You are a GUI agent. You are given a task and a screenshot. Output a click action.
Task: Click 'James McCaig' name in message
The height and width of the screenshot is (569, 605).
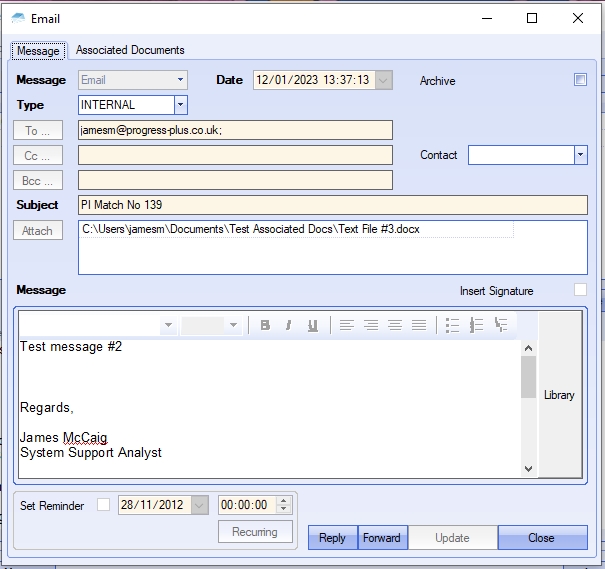tap(64, 437)
